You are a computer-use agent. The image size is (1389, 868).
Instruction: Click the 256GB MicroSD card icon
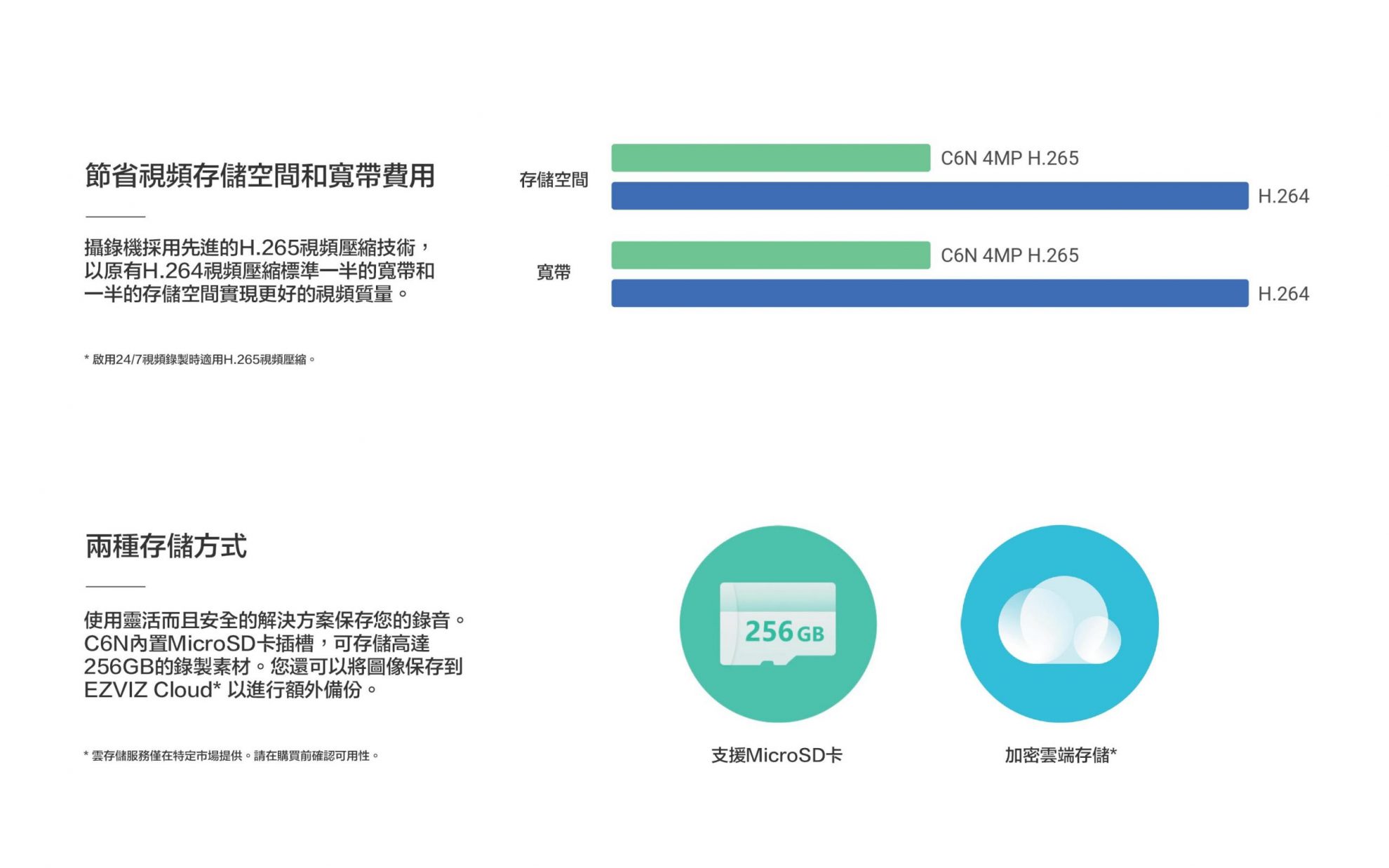tap(777, 623)
